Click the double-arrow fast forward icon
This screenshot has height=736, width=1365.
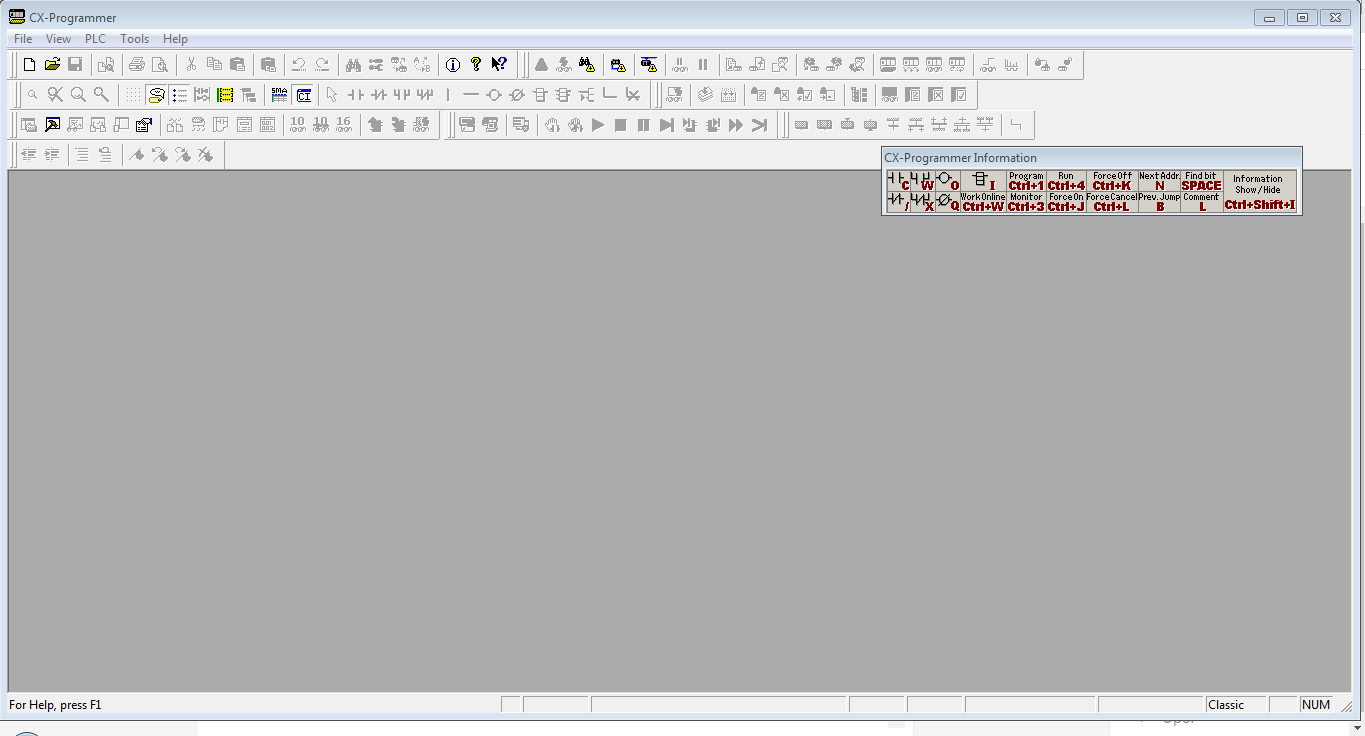click(736, 125)
